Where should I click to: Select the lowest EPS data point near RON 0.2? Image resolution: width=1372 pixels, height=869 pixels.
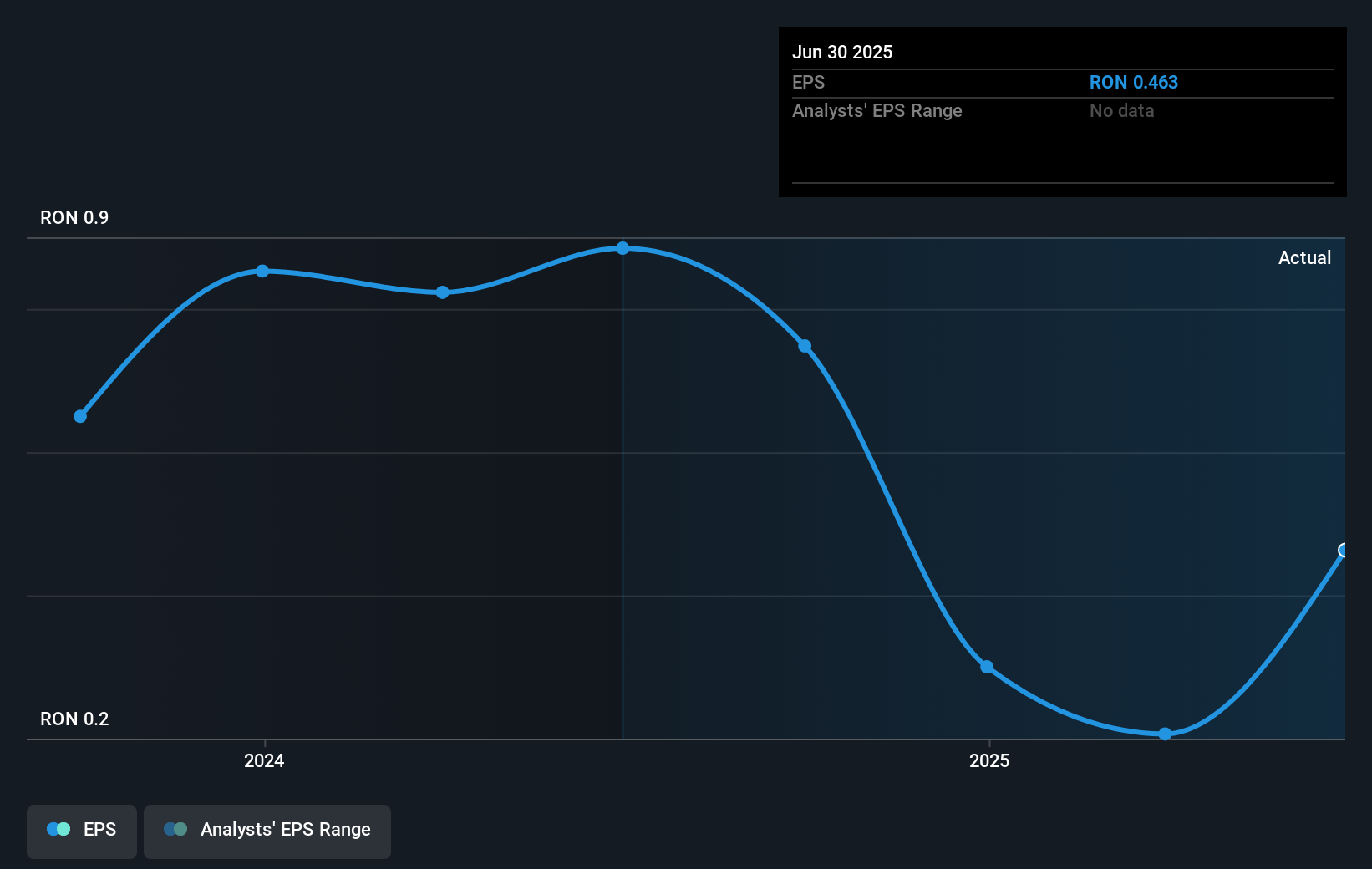pyautogui.click(x=1165, y=734)
